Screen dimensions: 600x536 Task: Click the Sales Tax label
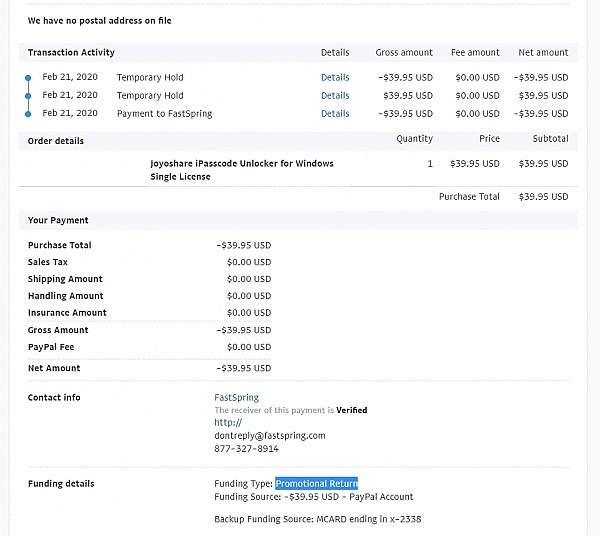(x=48, y=262)
